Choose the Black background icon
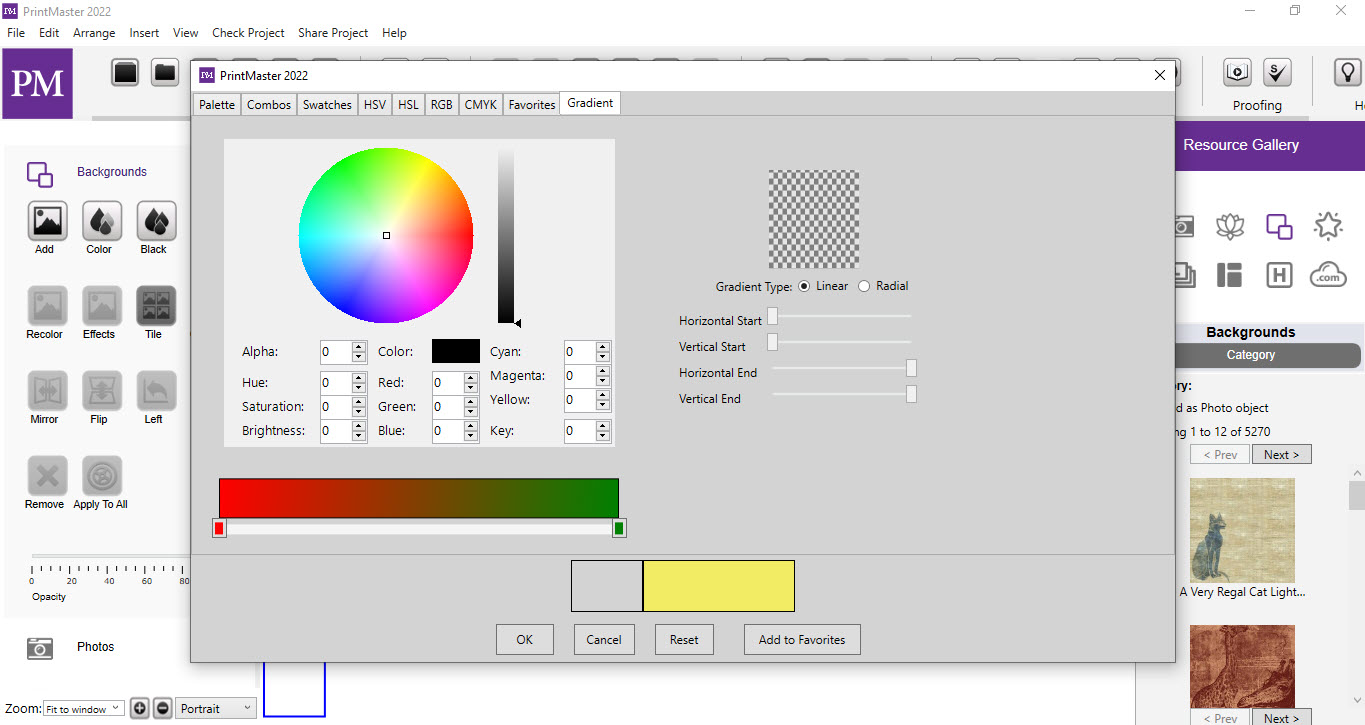This screenshot has width=1365, height=725. (156, 221)
